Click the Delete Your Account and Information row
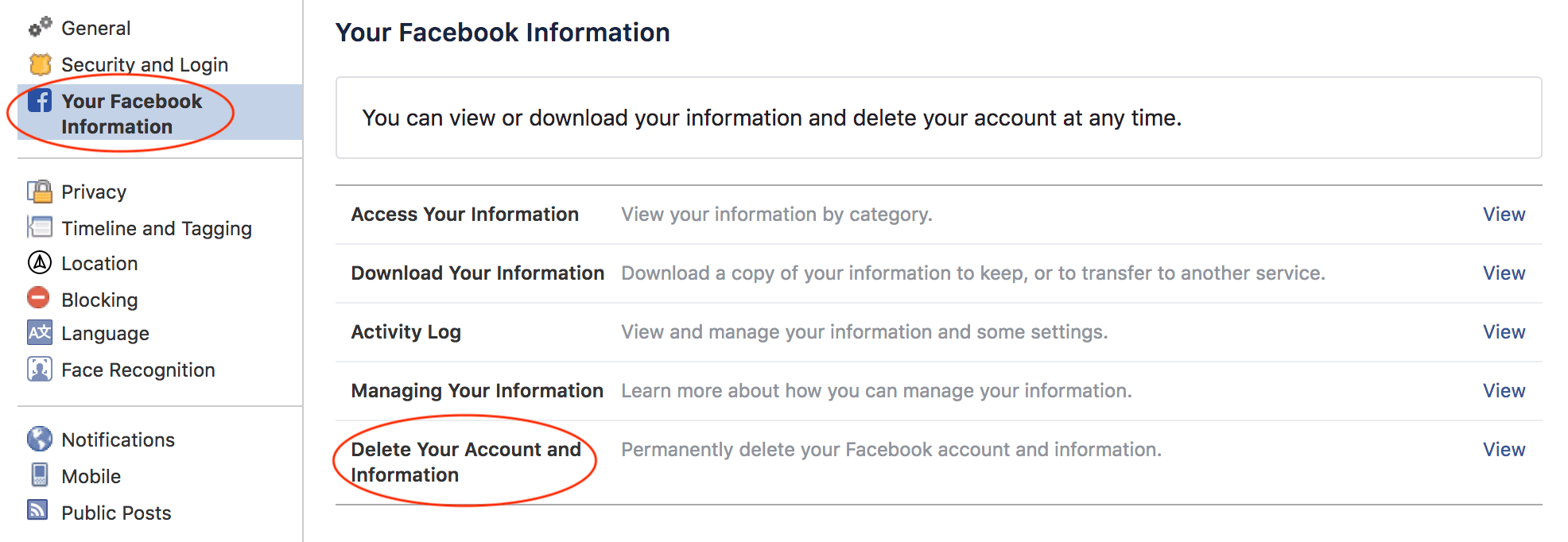Image resolution: width=1568 pixels, height=542 pixels. pyautogui.click(x=464, y=461)
